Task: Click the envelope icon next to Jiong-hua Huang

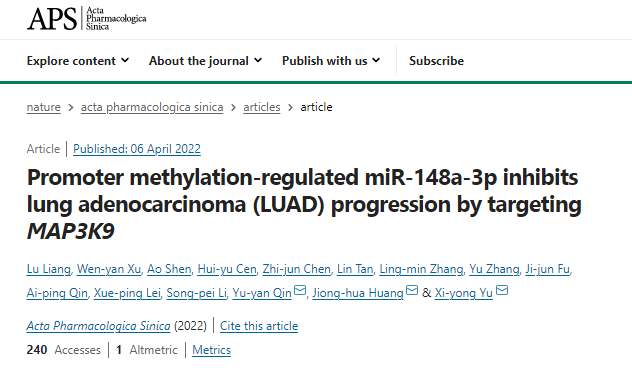Action: pos(412,290)
